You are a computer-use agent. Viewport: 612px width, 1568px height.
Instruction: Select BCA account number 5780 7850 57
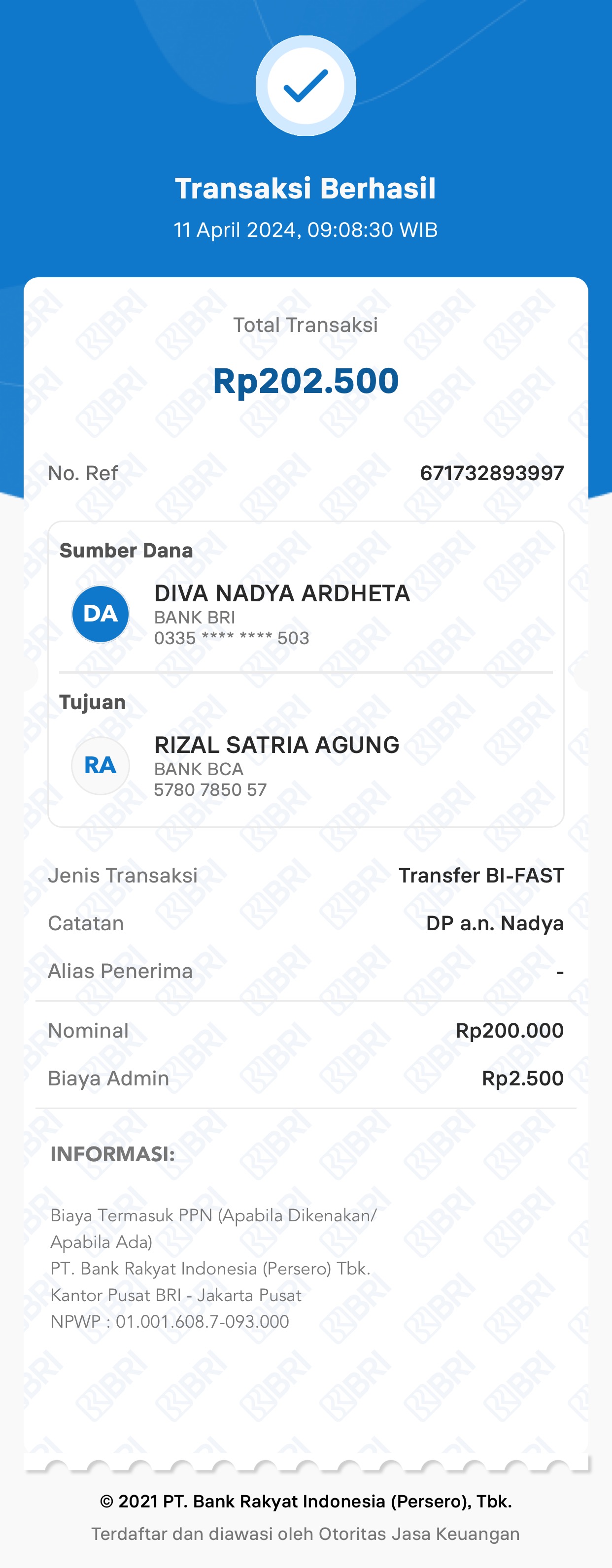pos(210,789)
